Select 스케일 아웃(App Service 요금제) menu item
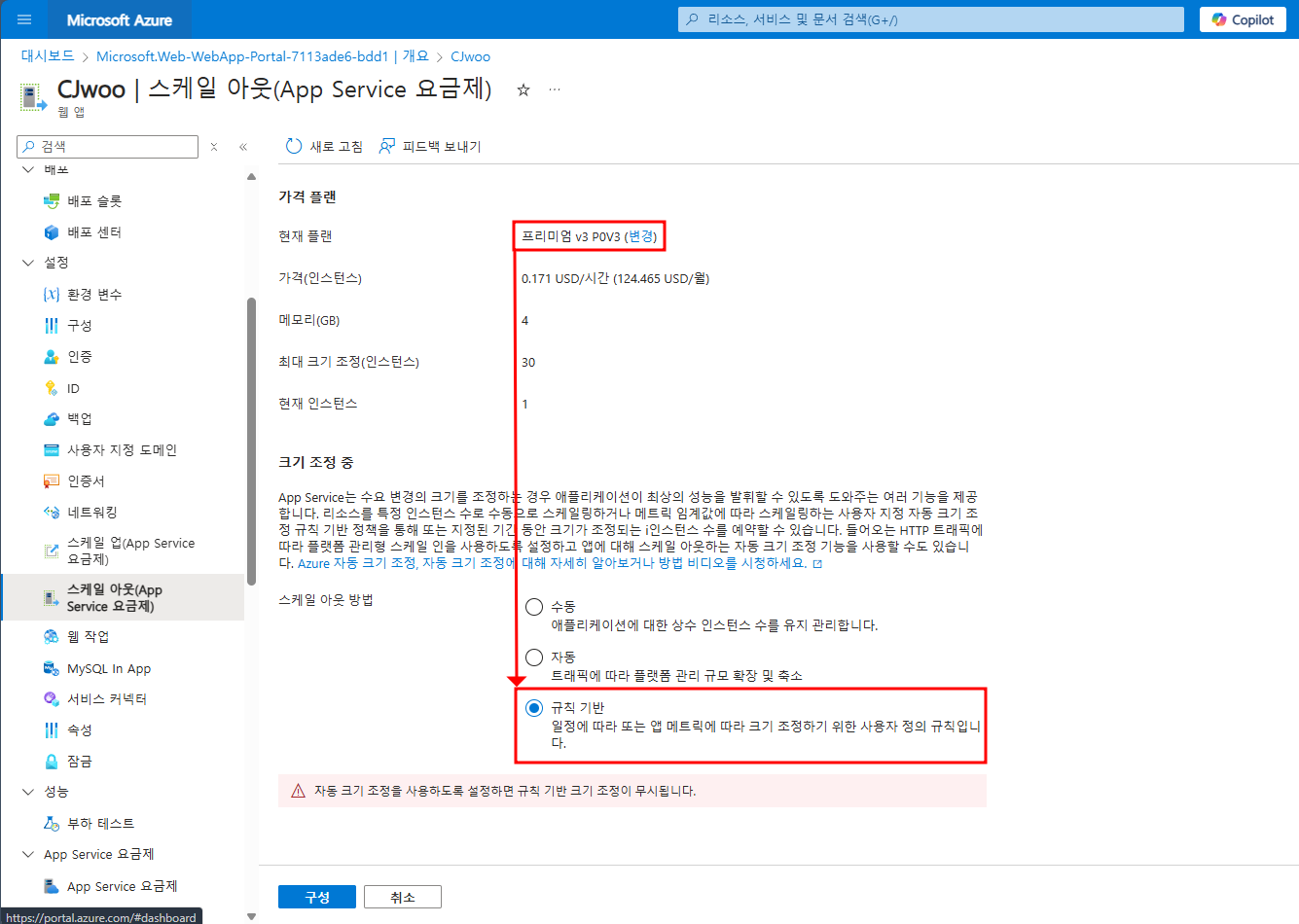This screenshot has height=924, width=1299. (124, 597)
